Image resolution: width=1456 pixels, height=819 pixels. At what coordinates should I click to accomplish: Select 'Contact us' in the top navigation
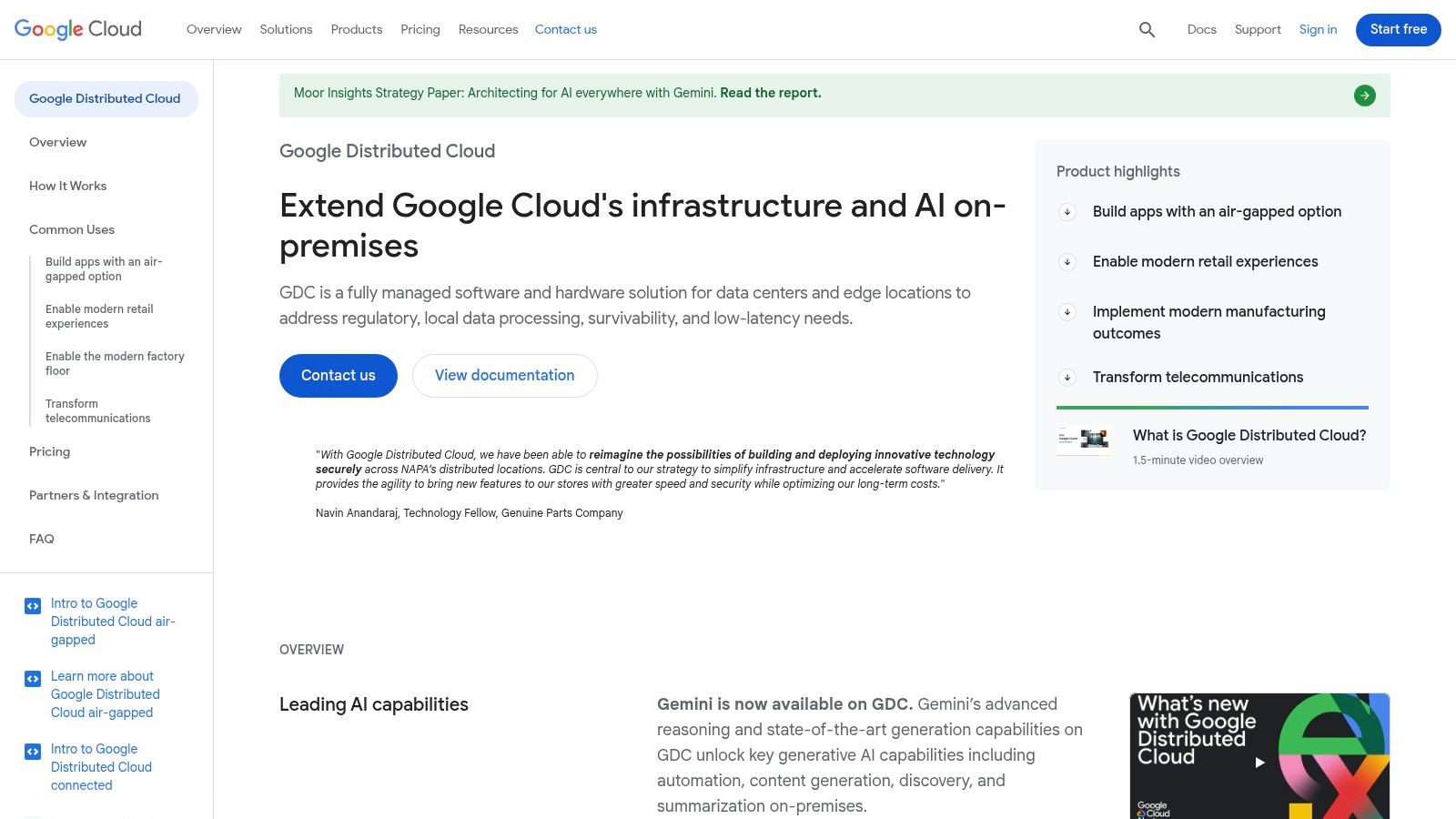click(565, 29)
